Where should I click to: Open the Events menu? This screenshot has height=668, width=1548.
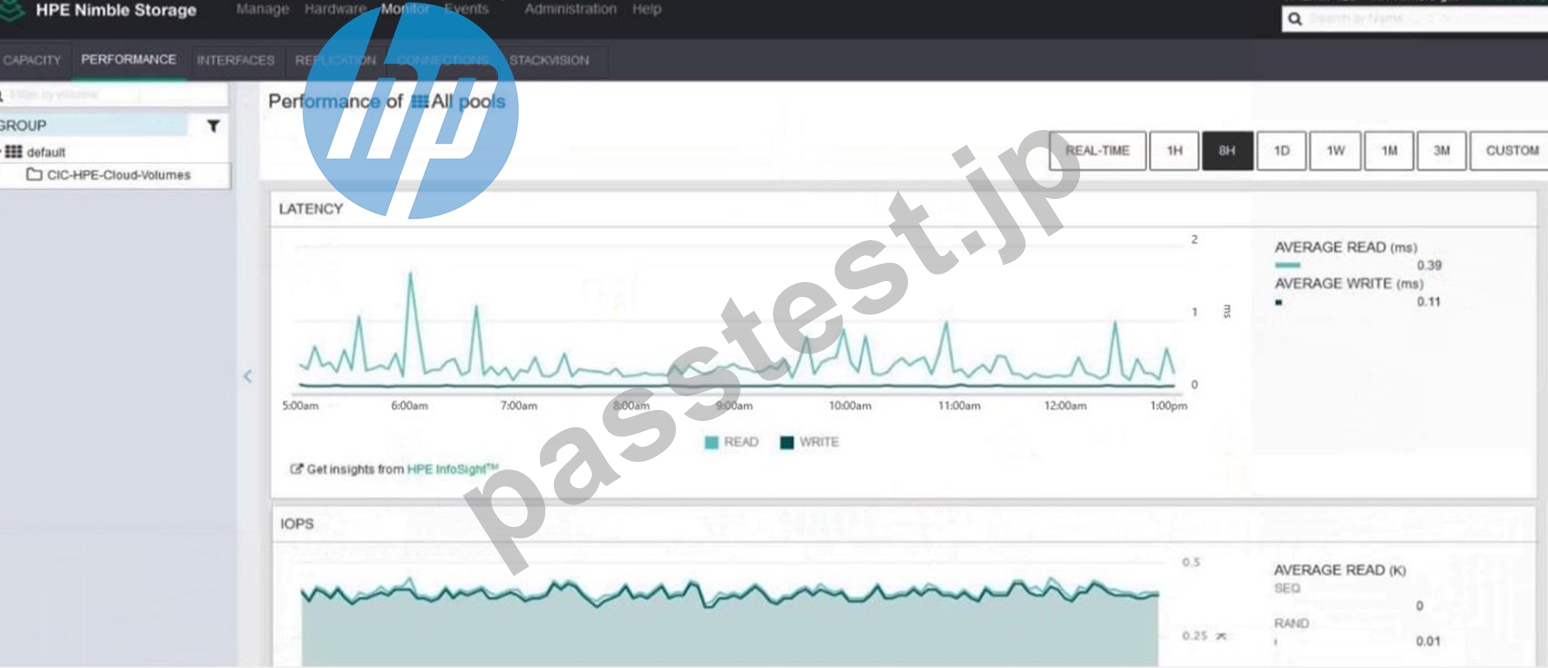[x=466, y=9]
